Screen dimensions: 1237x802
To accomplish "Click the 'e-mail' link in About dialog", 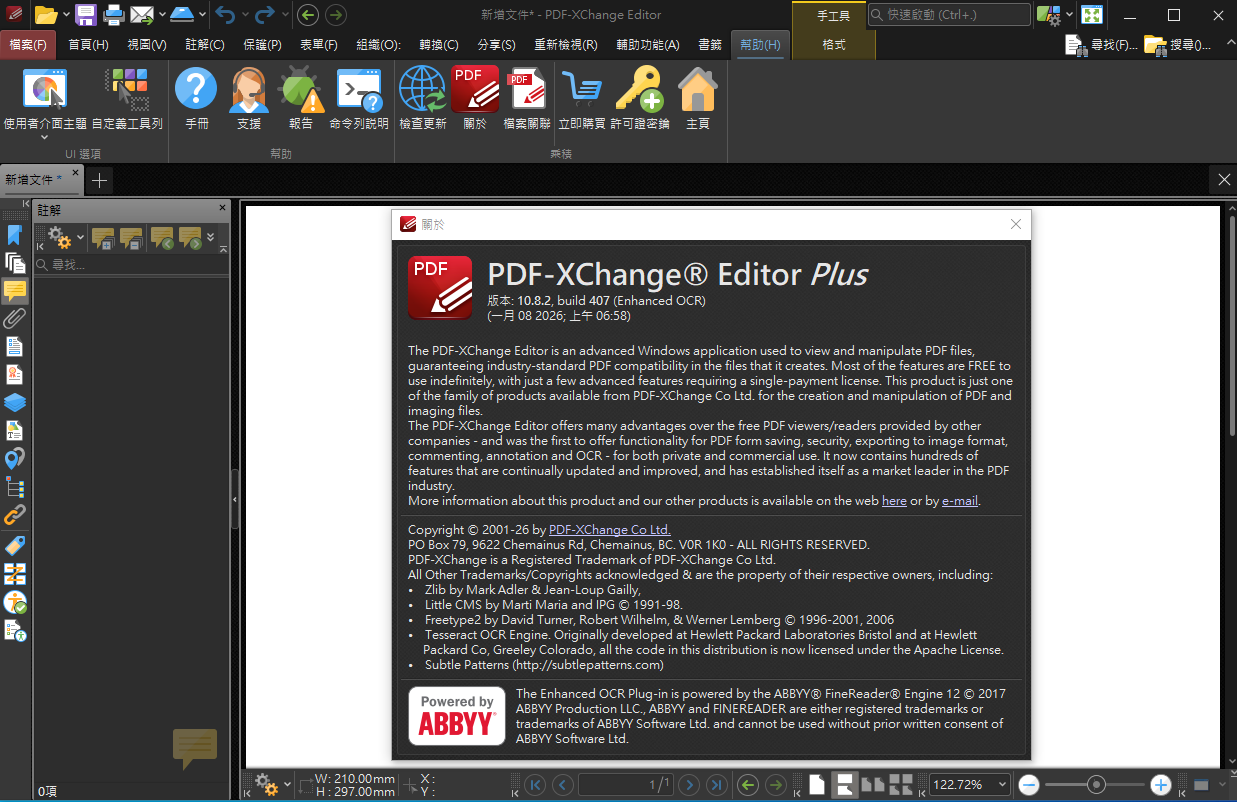I will 960,501.
